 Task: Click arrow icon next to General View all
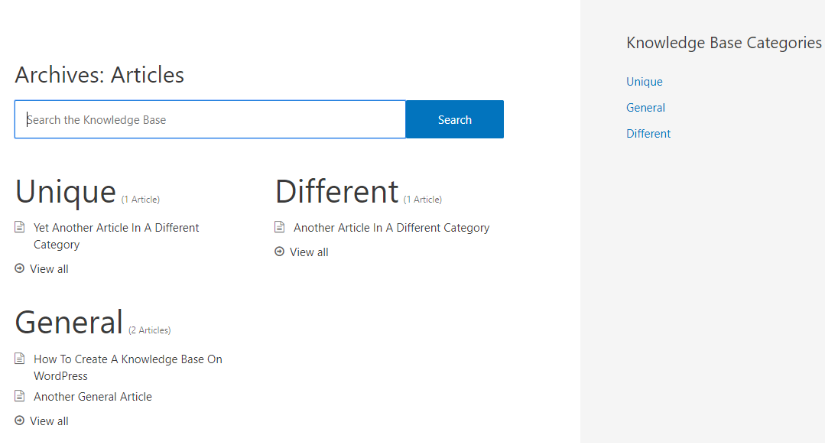(19, 420)
